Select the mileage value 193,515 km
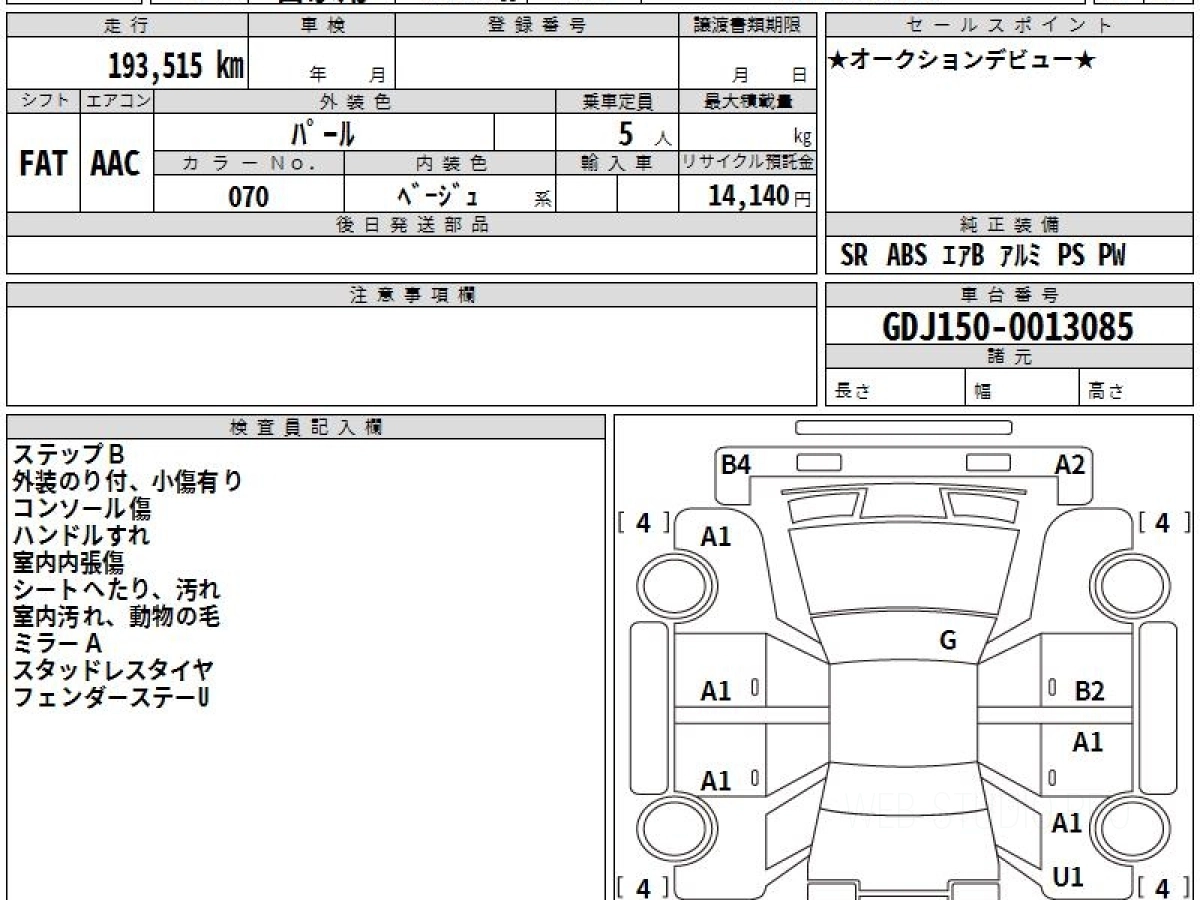 175,66
